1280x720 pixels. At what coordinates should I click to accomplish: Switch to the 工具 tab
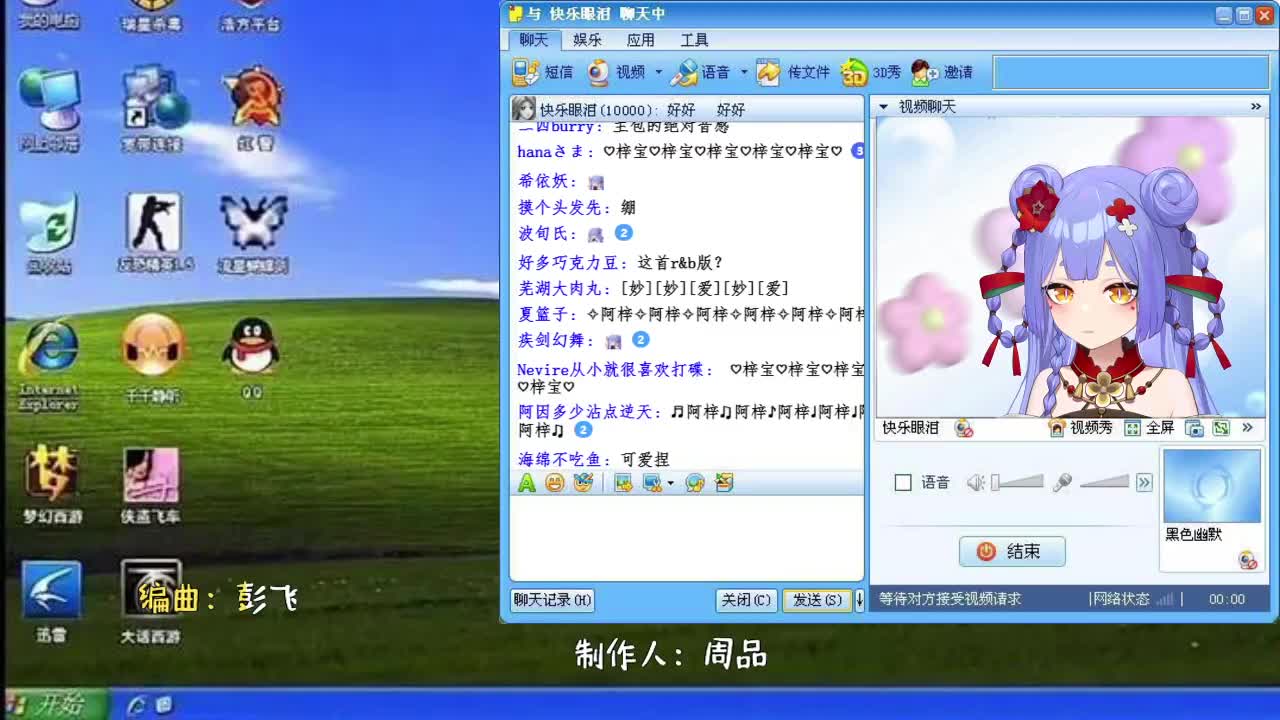tap(694, 40)
